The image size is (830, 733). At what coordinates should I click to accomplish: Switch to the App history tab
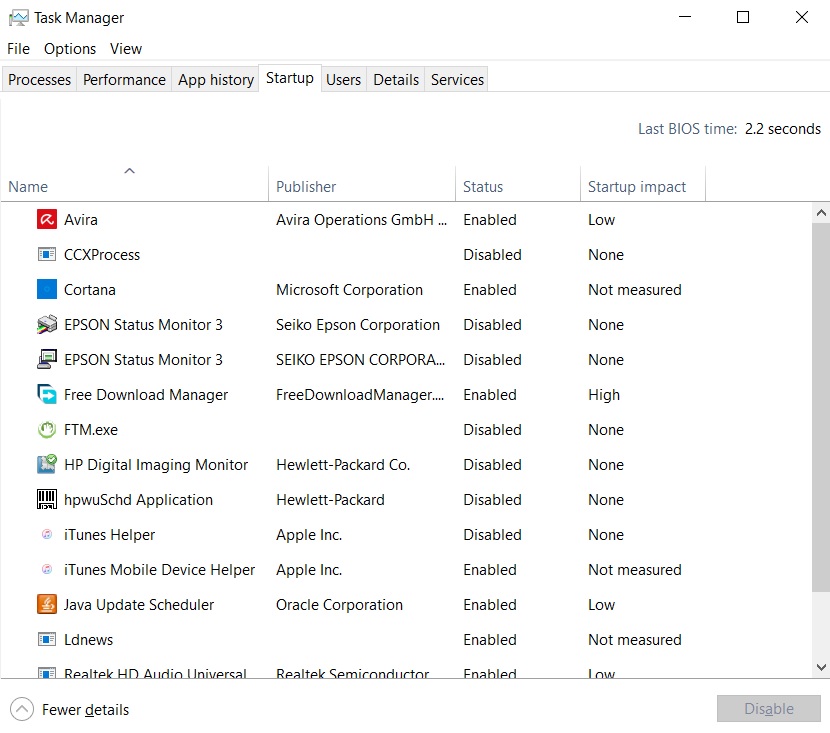point(216,79)
